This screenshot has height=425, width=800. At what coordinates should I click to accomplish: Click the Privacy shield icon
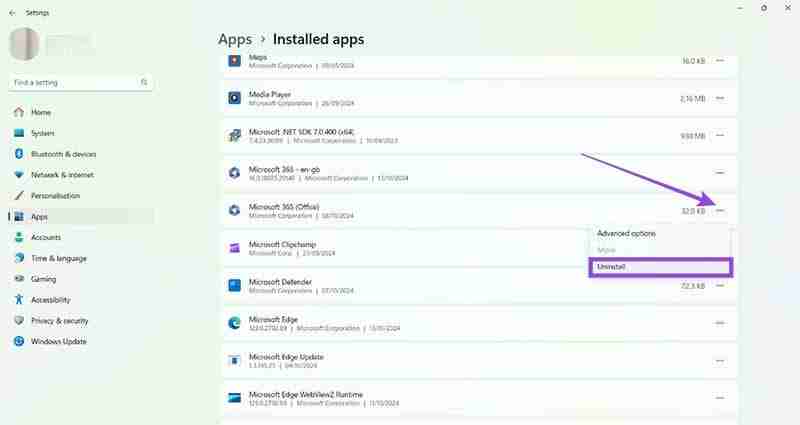19,320
